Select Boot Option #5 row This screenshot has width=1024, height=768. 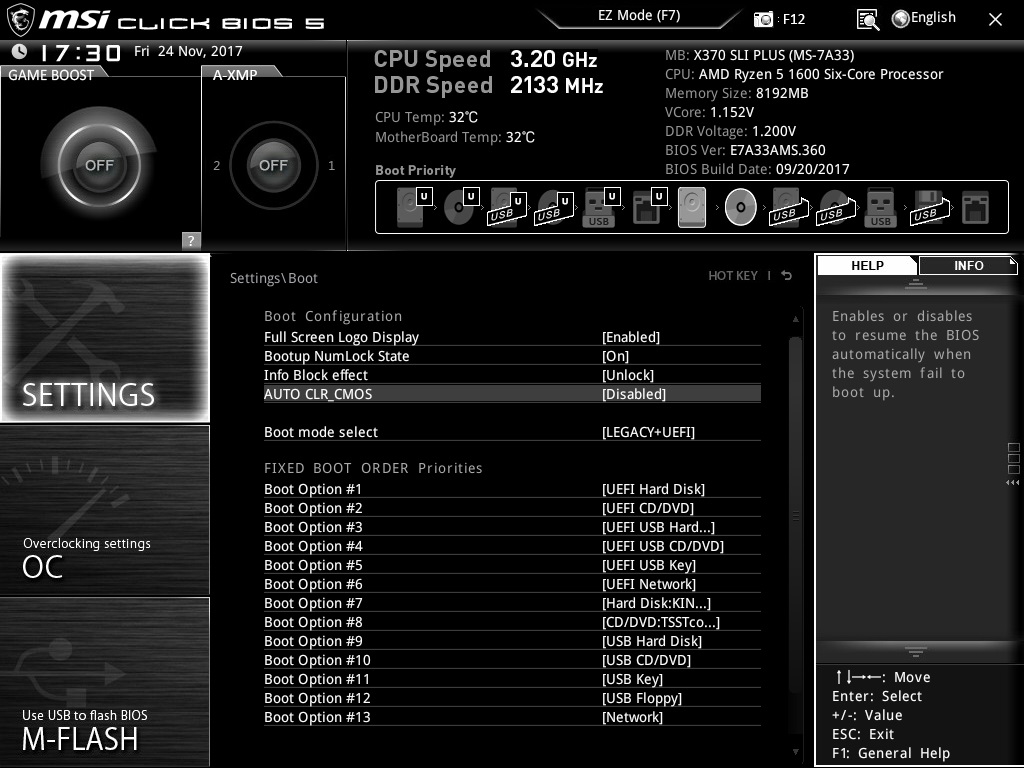pyautogui.click(x=512, y=565)
